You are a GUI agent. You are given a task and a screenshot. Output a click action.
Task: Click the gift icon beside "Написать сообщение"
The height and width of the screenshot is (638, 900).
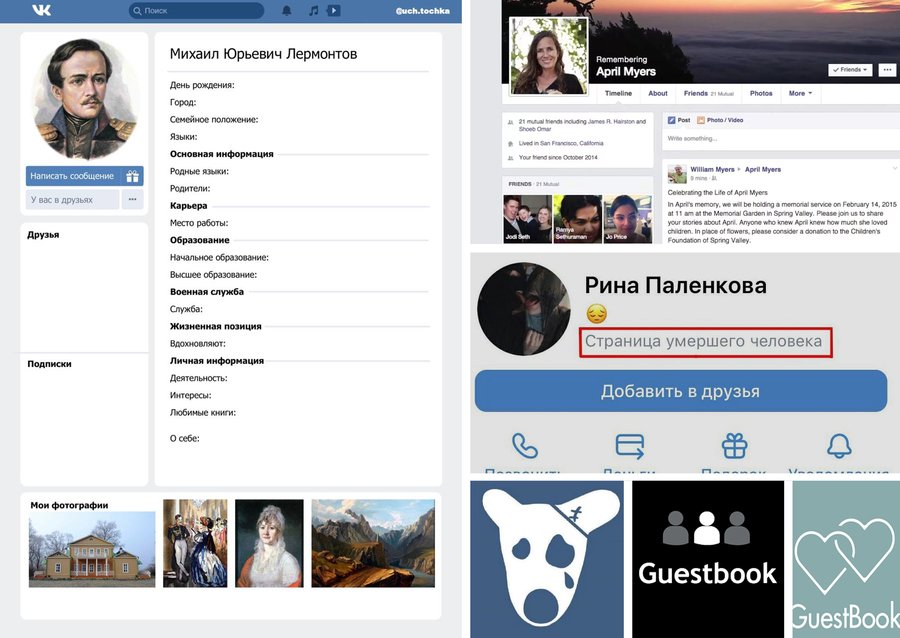click(x=133, y=176)
